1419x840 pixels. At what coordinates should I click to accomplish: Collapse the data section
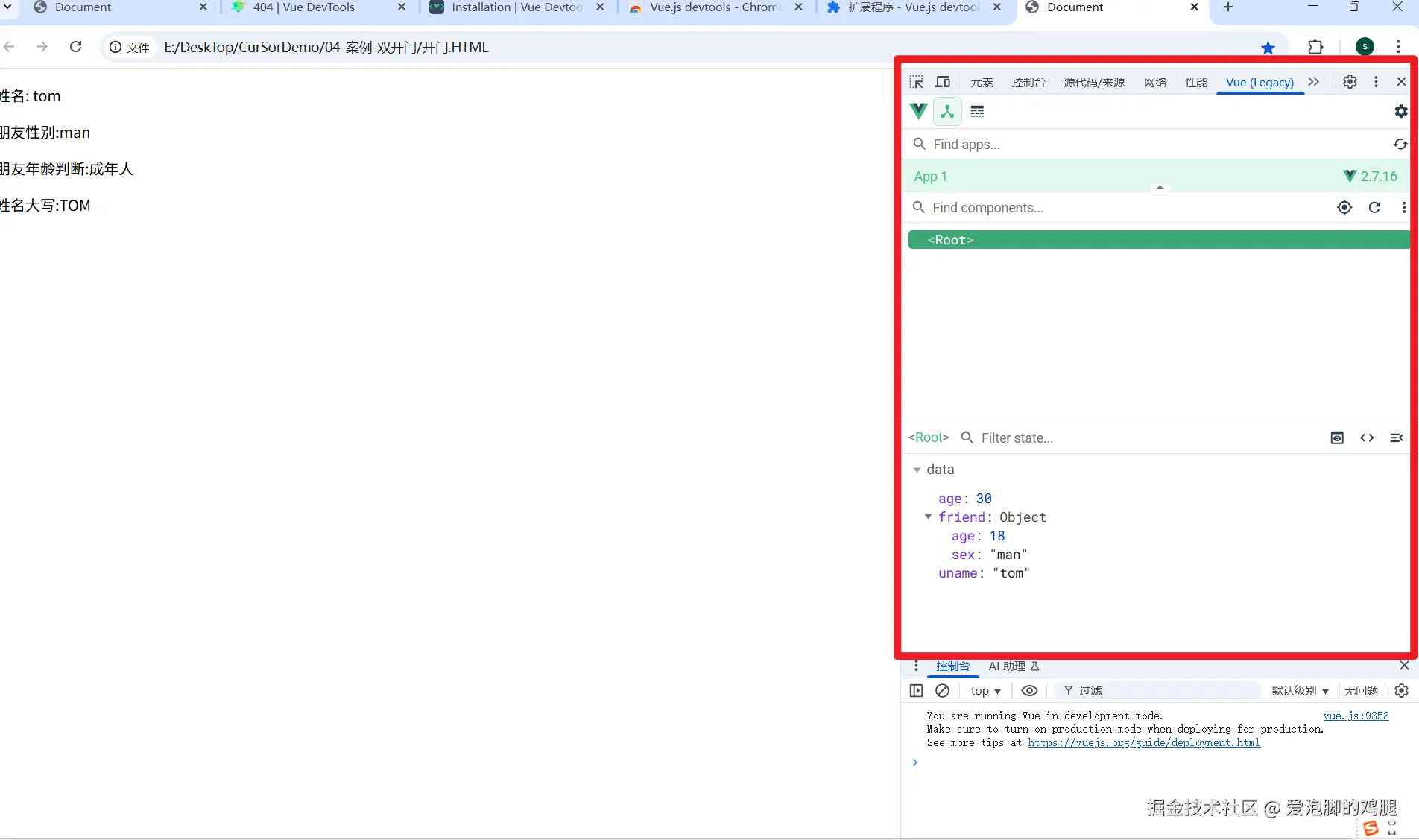tap(917, 470)
